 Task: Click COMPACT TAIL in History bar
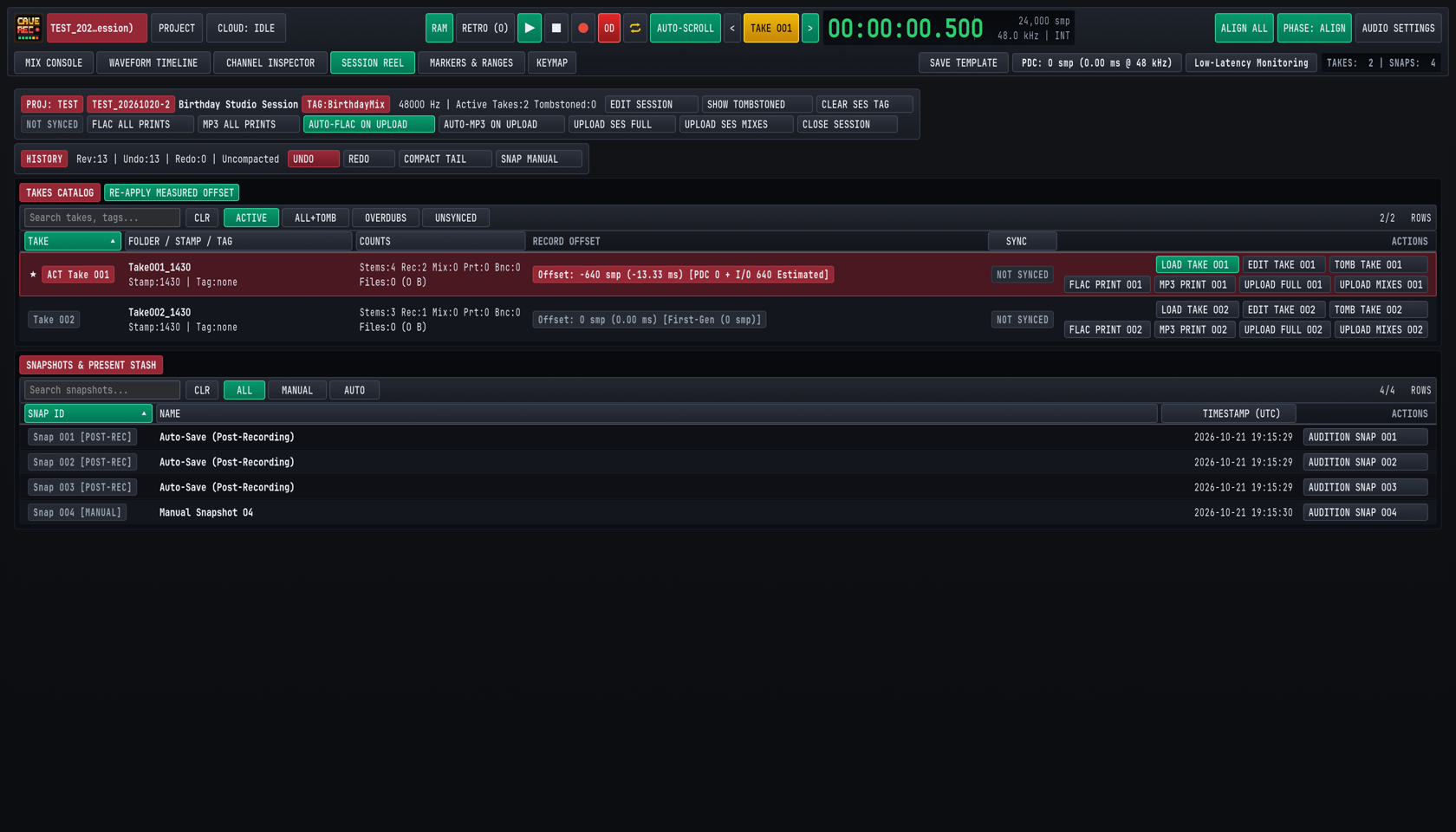[445, 159]
